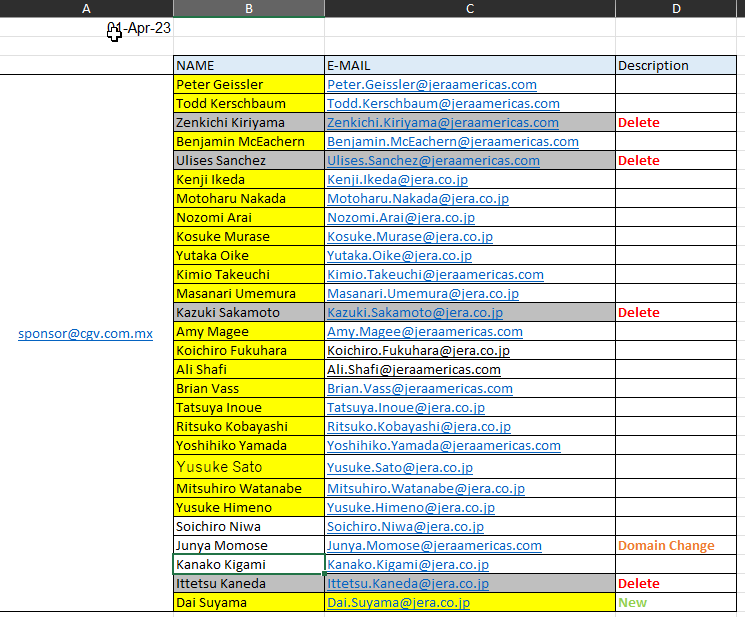Open Motoharu.Nakada@jera.co.jp link
This screenshot has width=745, height=617.
(418, 199)
